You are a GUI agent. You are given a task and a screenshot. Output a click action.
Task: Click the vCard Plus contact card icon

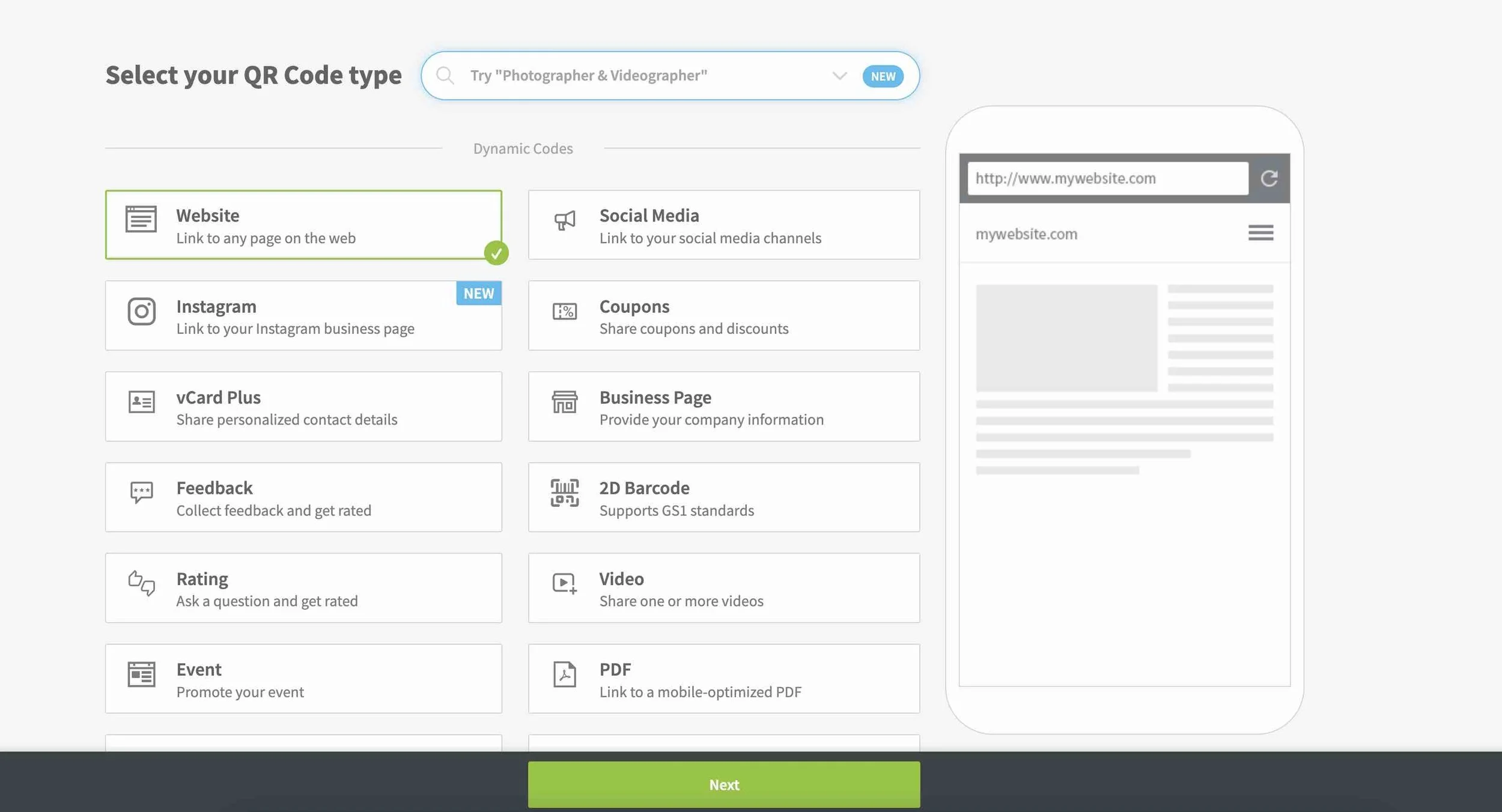142,402
